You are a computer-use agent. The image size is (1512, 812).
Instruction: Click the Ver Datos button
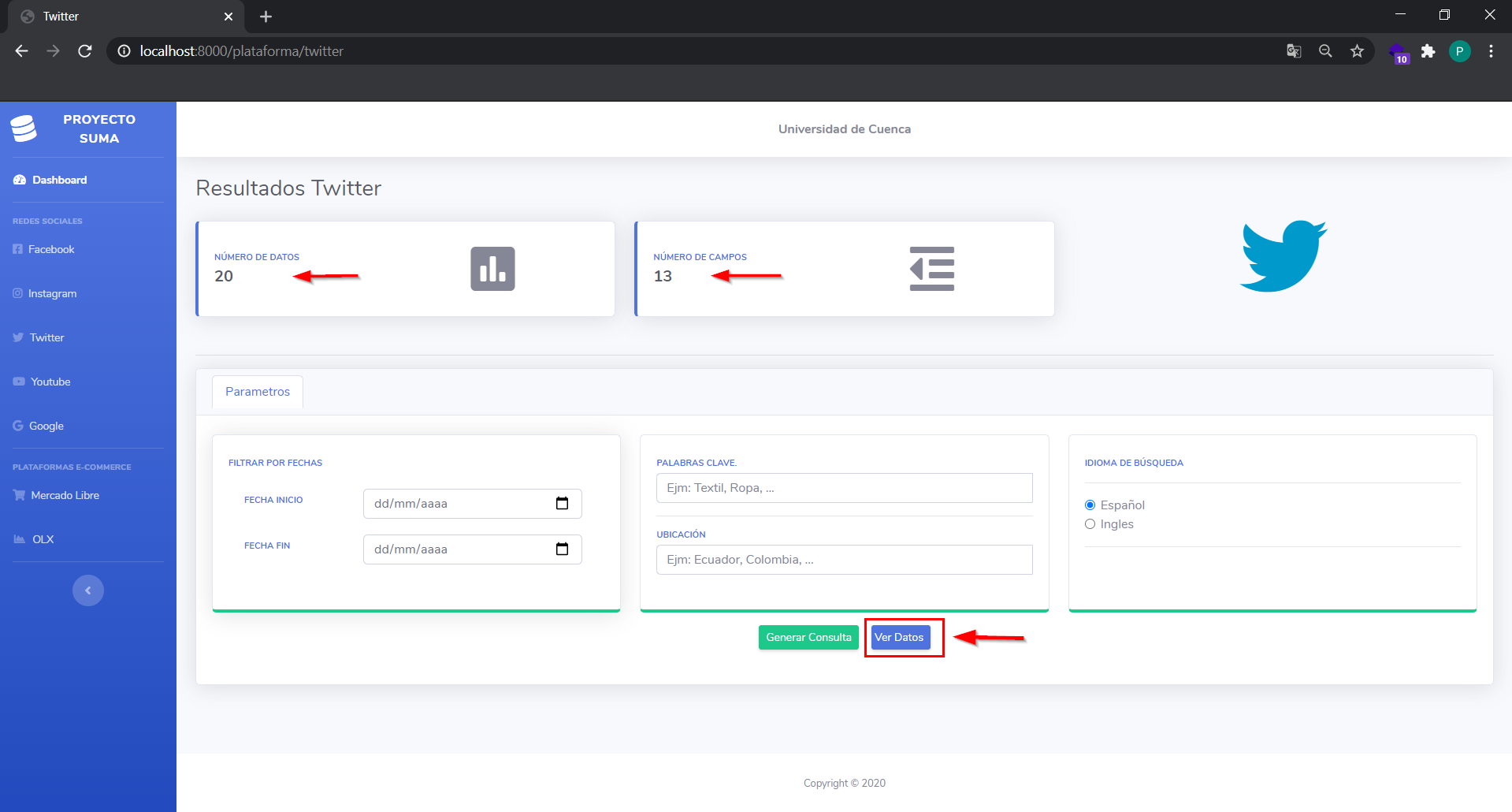point(900,638)
